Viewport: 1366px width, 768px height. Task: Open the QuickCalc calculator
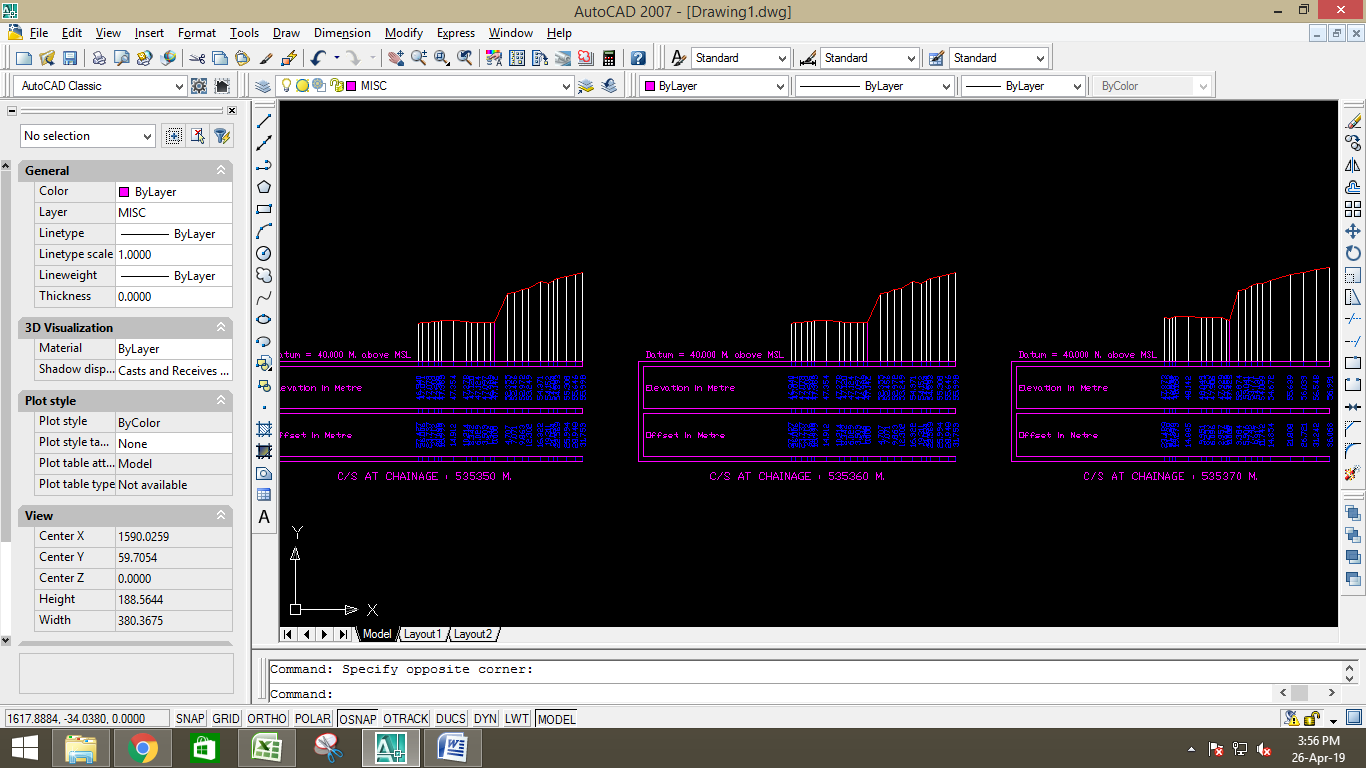coord(608,57)
